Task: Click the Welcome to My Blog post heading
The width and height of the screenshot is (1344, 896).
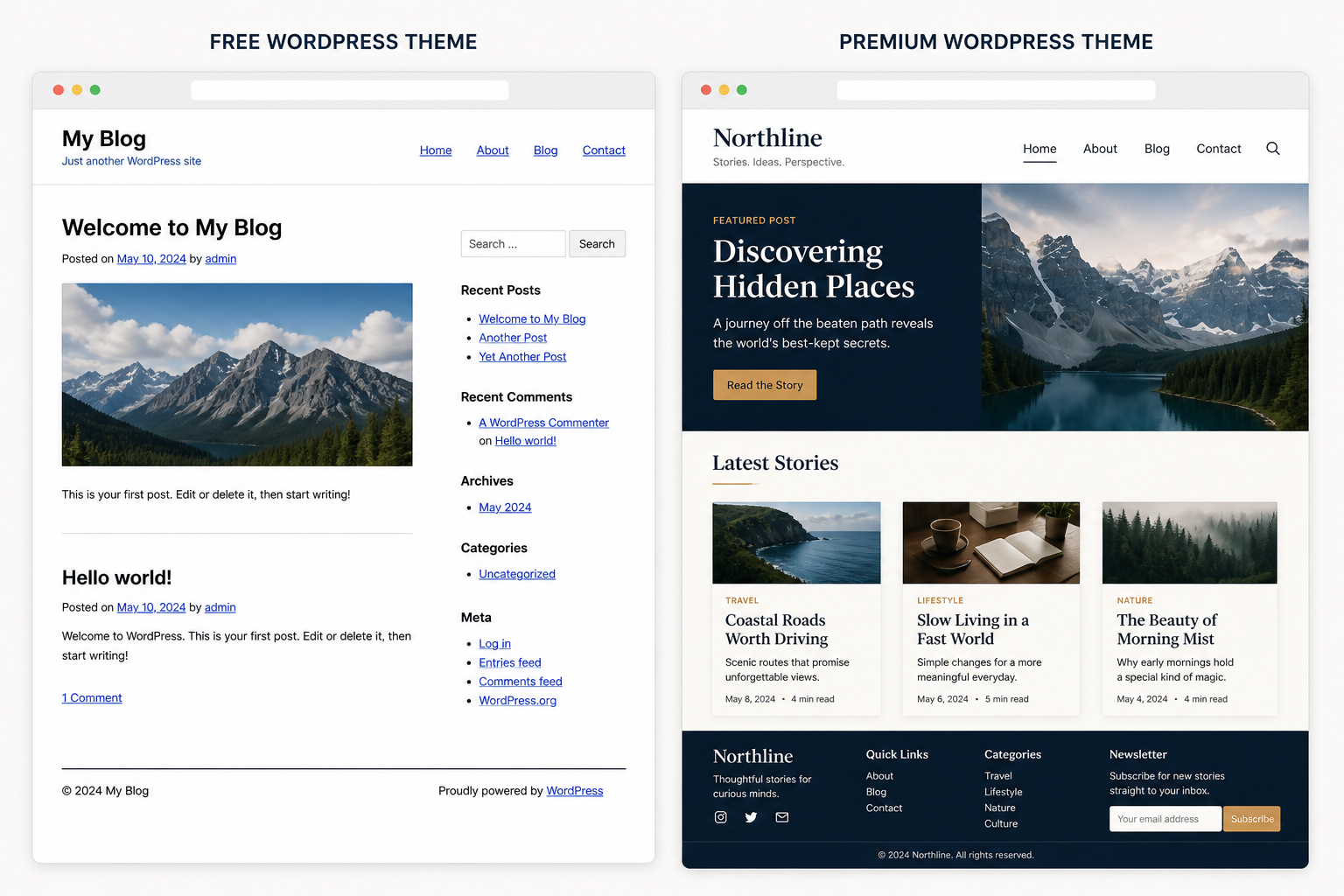Action: 171,227
